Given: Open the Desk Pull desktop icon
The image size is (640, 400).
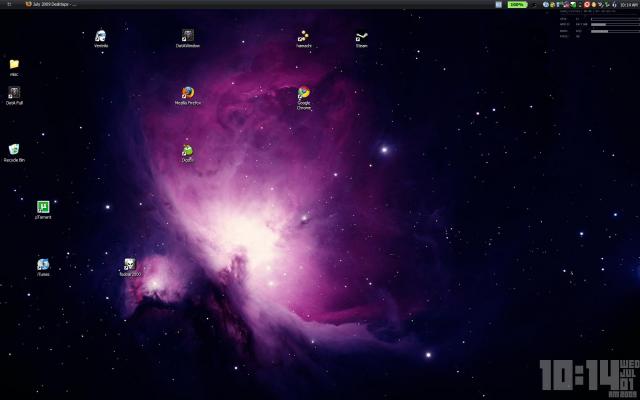Looking at the screenshot, I should pyautogui.click(x=14, y=94).
